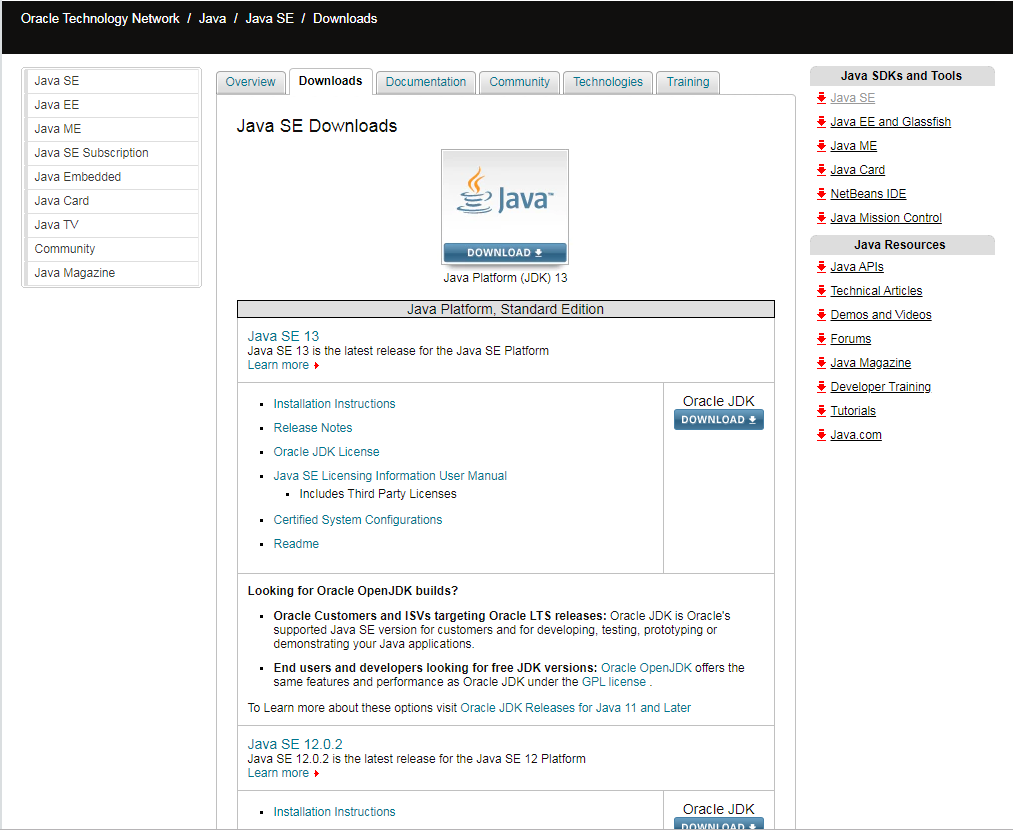Click Java SE in the breadcrumb trail

tap(269, 19)
